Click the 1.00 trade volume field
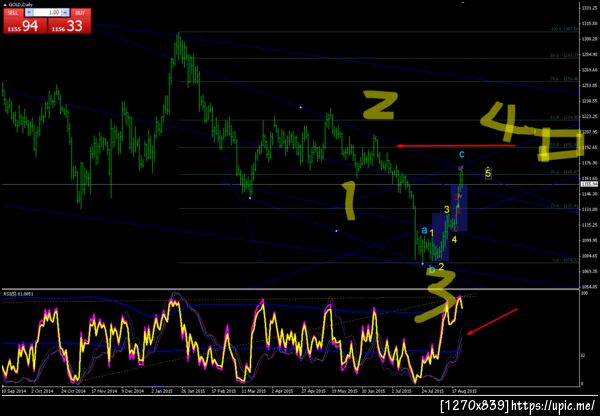Viewport: 600px width, 416px height. [48, 13]
